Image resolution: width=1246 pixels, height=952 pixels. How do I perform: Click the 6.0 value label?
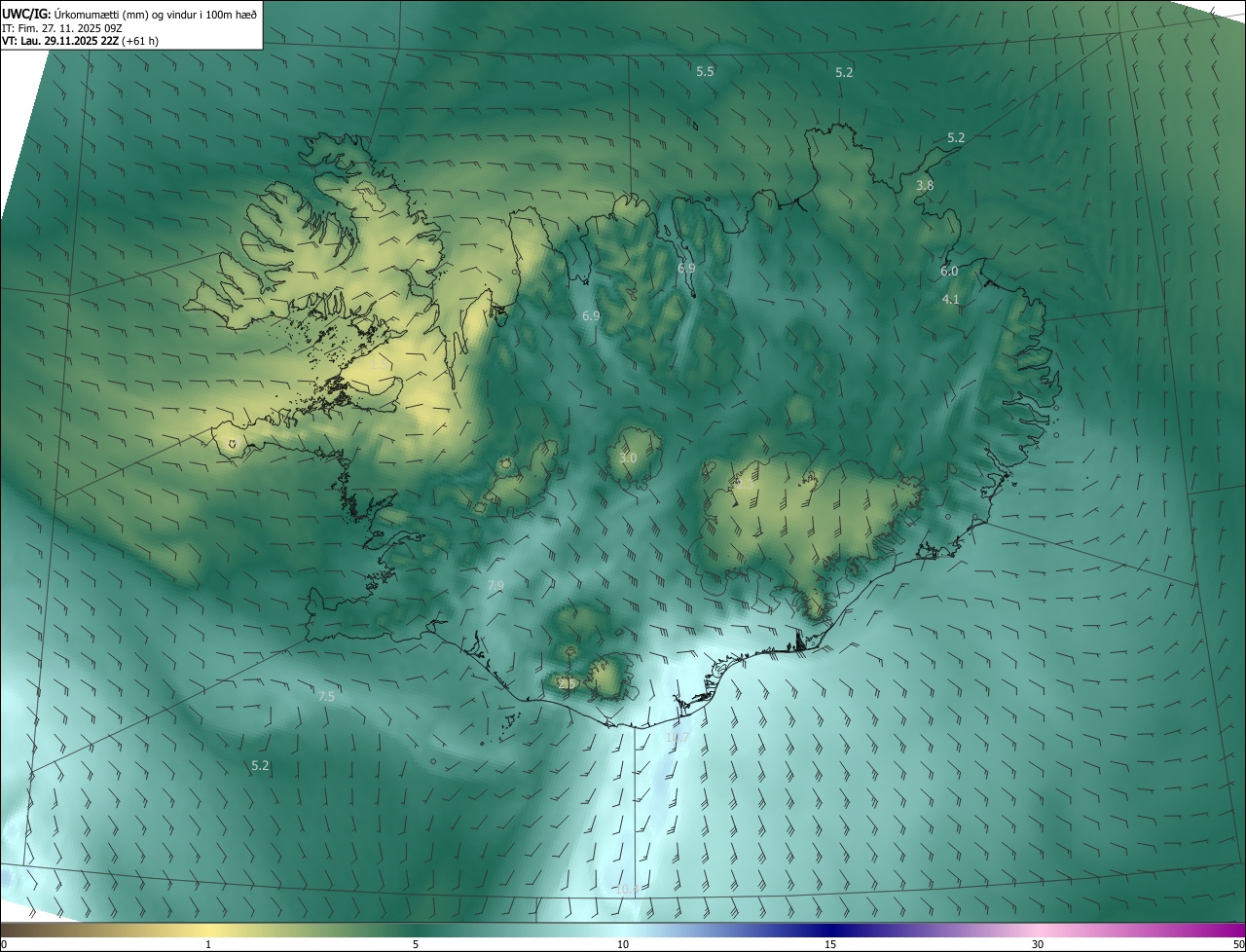(x=949, y=272)
